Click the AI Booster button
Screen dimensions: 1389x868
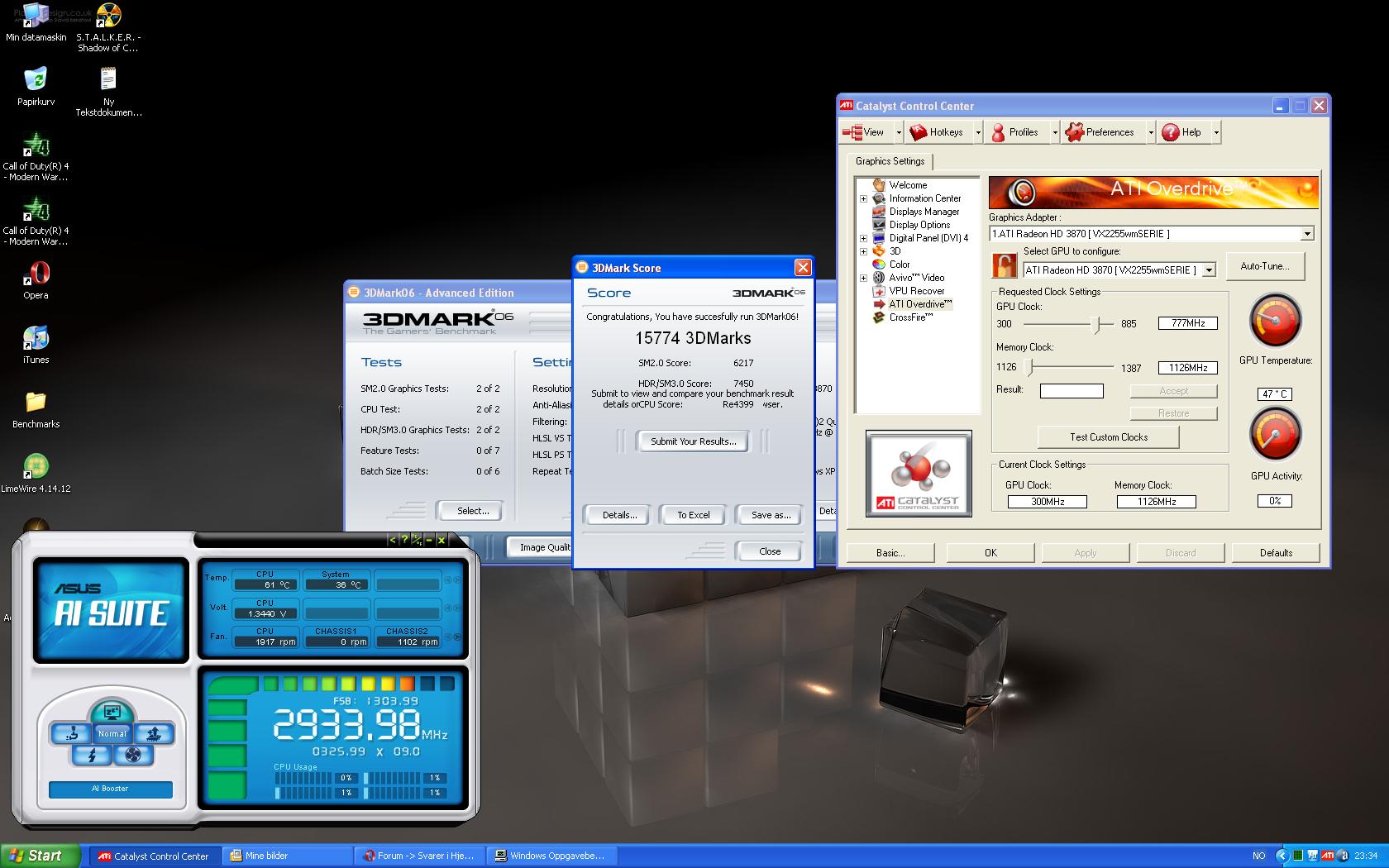pyautogui.click(x=110, y=789)
